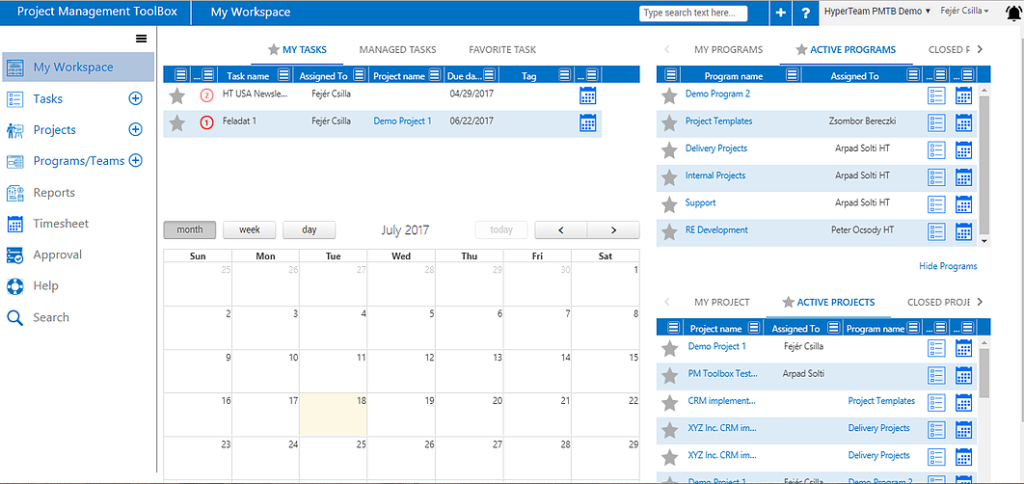Click the notification bell icon
Viewport: 1024px width, 484px height.
coord(1012,12)
